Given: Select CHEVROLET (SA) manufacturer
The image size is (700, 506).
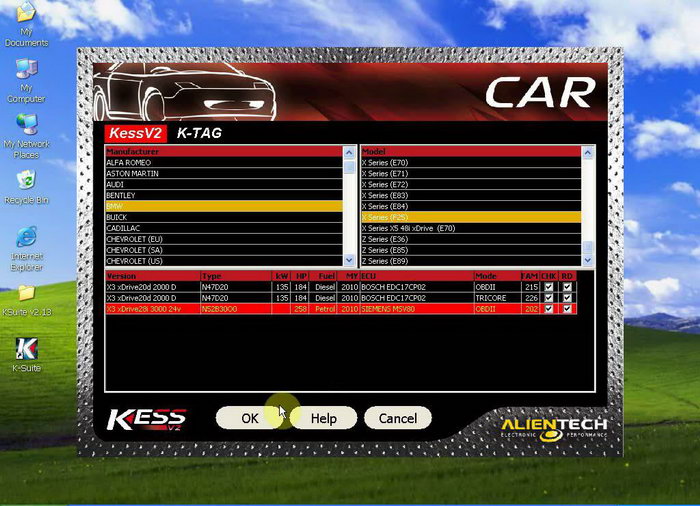Looking at the screenshot, I should (224, 250).
